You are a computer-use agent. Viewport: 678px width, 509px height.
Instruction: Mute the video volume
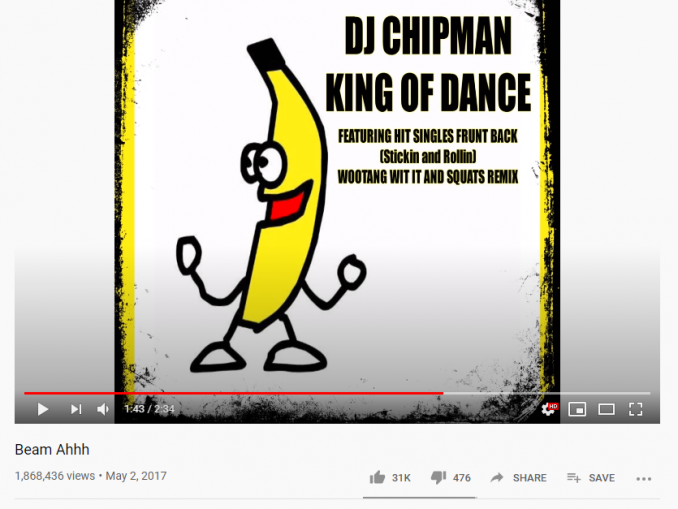tap(103, 409)
